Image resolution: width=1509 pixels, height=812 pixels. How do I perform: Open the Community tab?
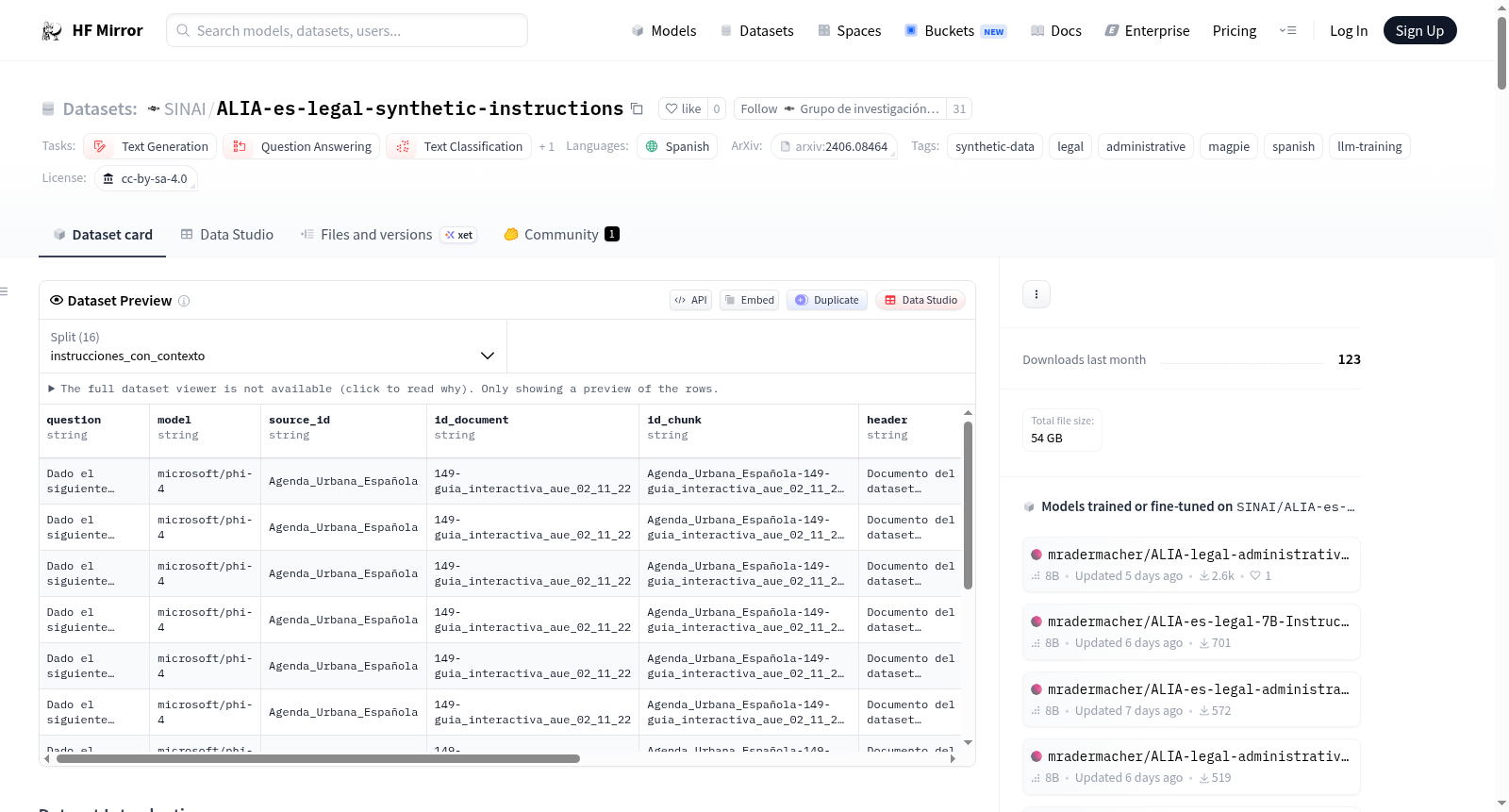(x=561, y=235)
